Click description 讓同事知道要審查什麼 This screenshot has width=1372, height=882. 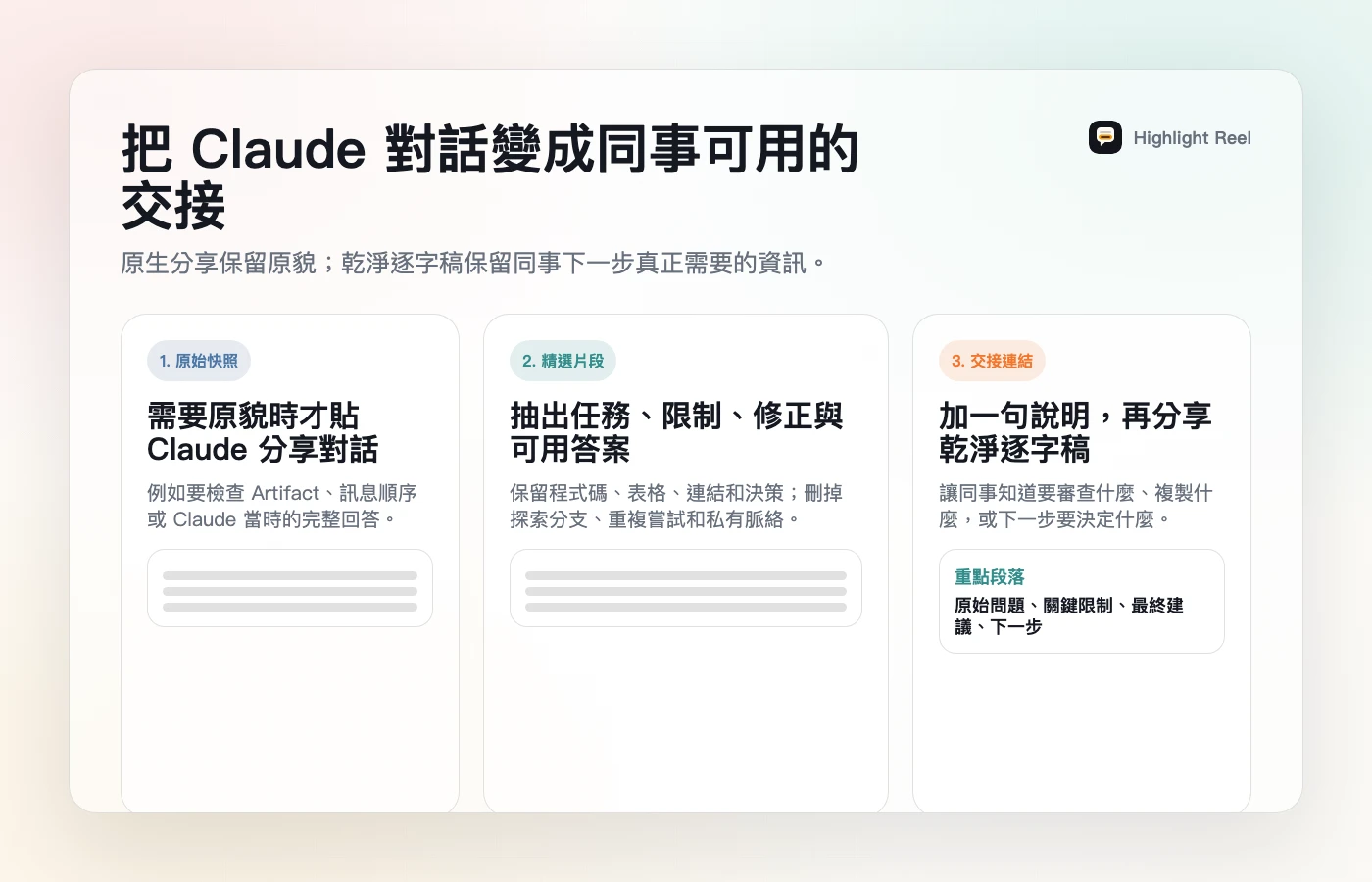click(x=1075, y=506)
